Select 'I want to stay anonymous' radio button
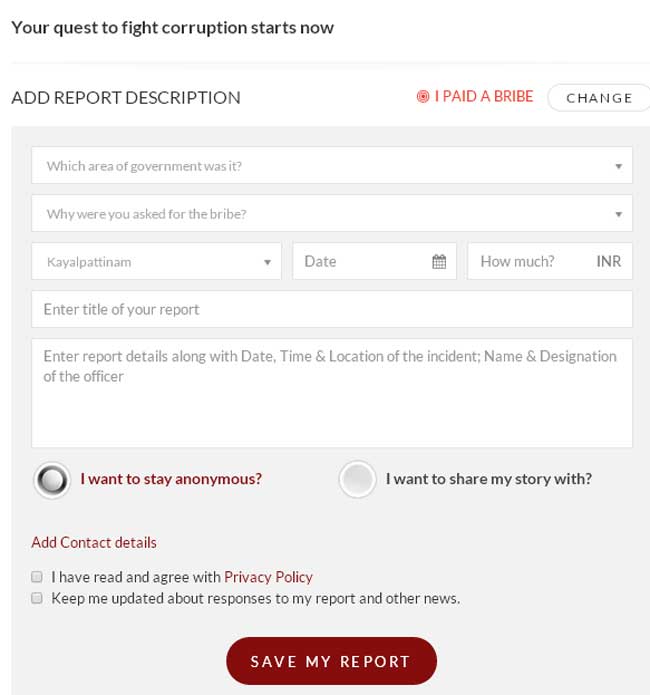This screenshot has width=650, height=695. click(x=52, y=480)
